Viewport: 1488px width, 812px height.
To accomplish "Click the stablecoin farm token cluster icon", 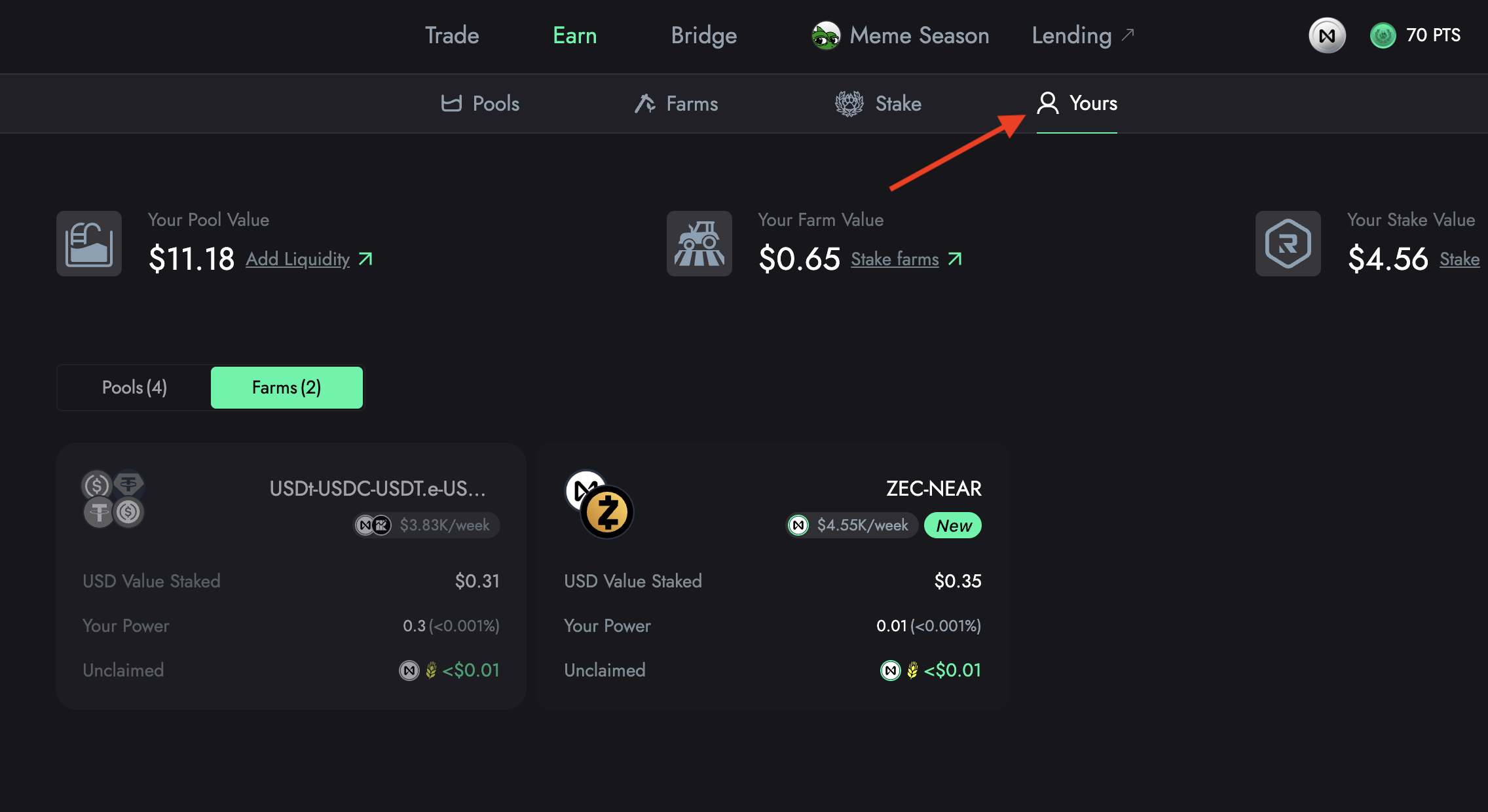I will (113, 499).
